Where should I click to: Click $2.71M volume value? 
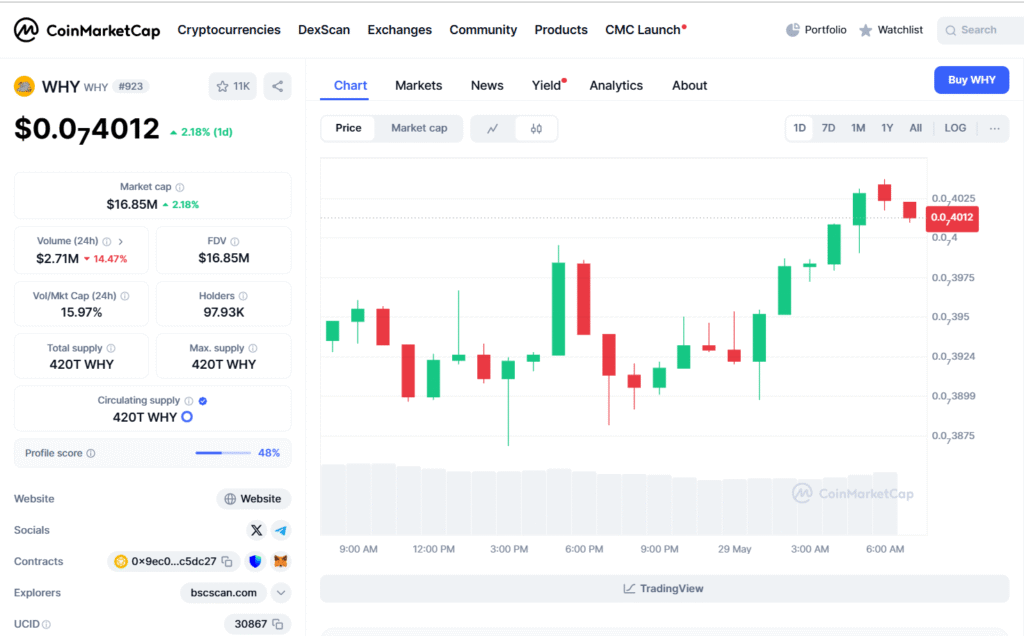57,259
